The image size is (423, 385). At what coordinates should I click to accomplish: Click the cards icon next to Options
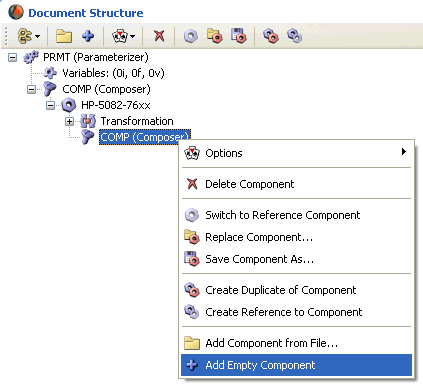click(x=192, y=153)
